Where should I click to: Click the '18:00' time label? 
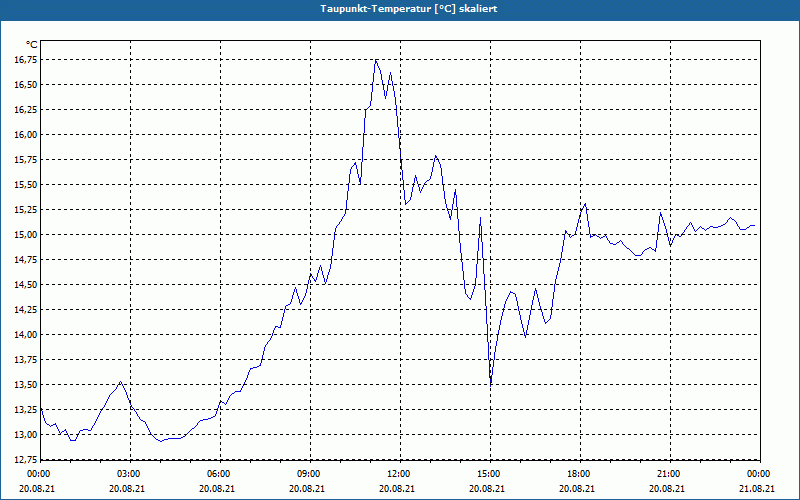click(x=578, y=474)
